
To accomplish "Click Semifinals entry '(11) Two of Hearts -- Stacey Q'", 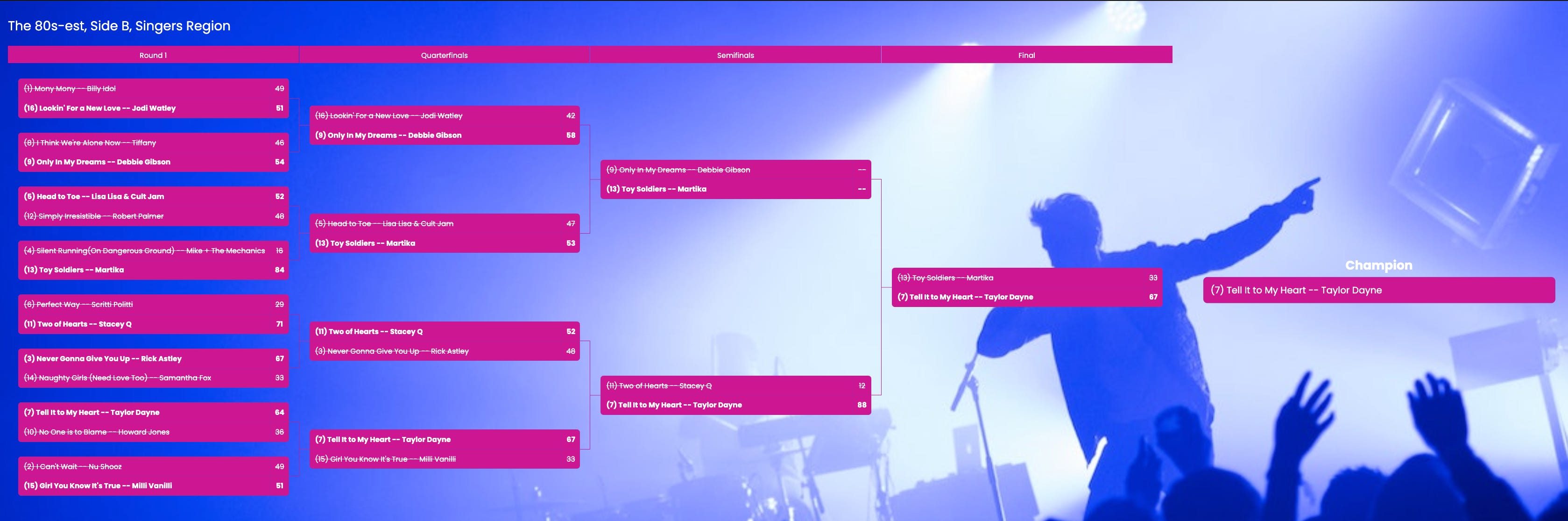I will coord(735,385).
